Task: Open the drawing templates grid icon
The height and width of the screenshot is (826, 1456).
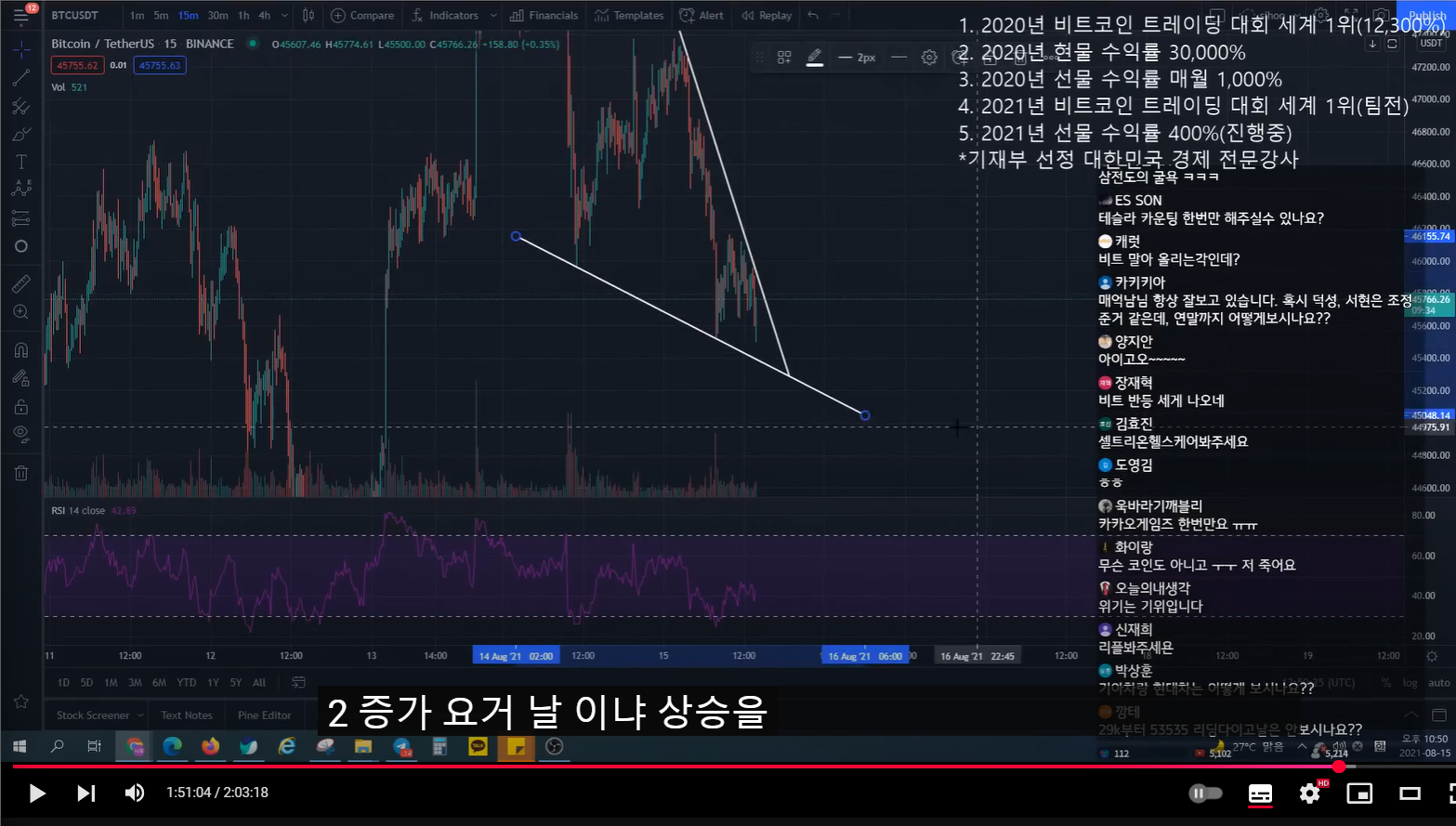Action: tap(784, 58)
